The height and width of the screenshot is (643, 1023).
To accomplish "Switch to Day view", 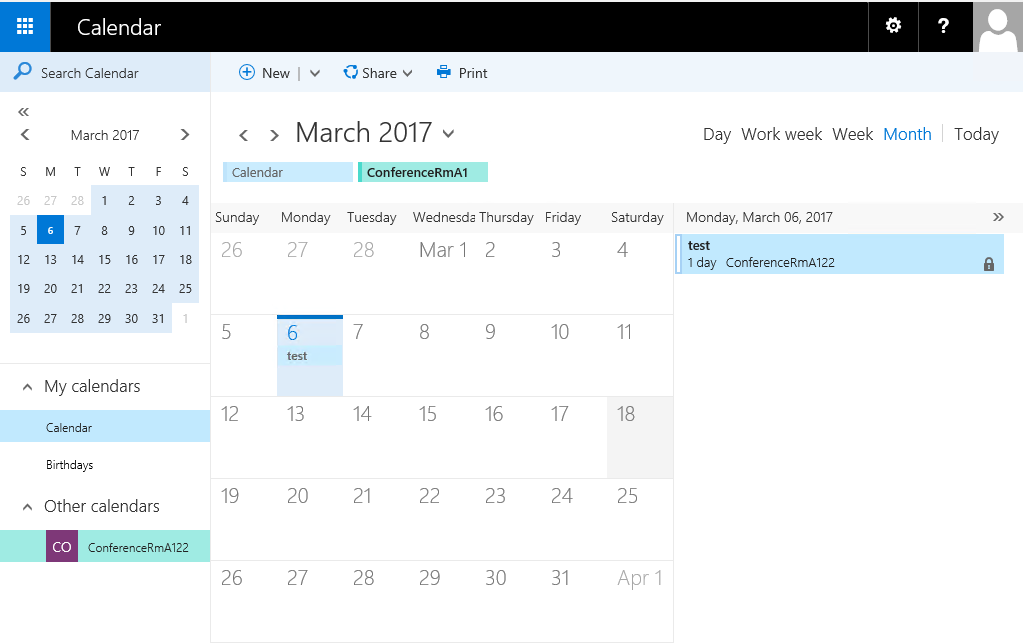I will coord(716,134).
